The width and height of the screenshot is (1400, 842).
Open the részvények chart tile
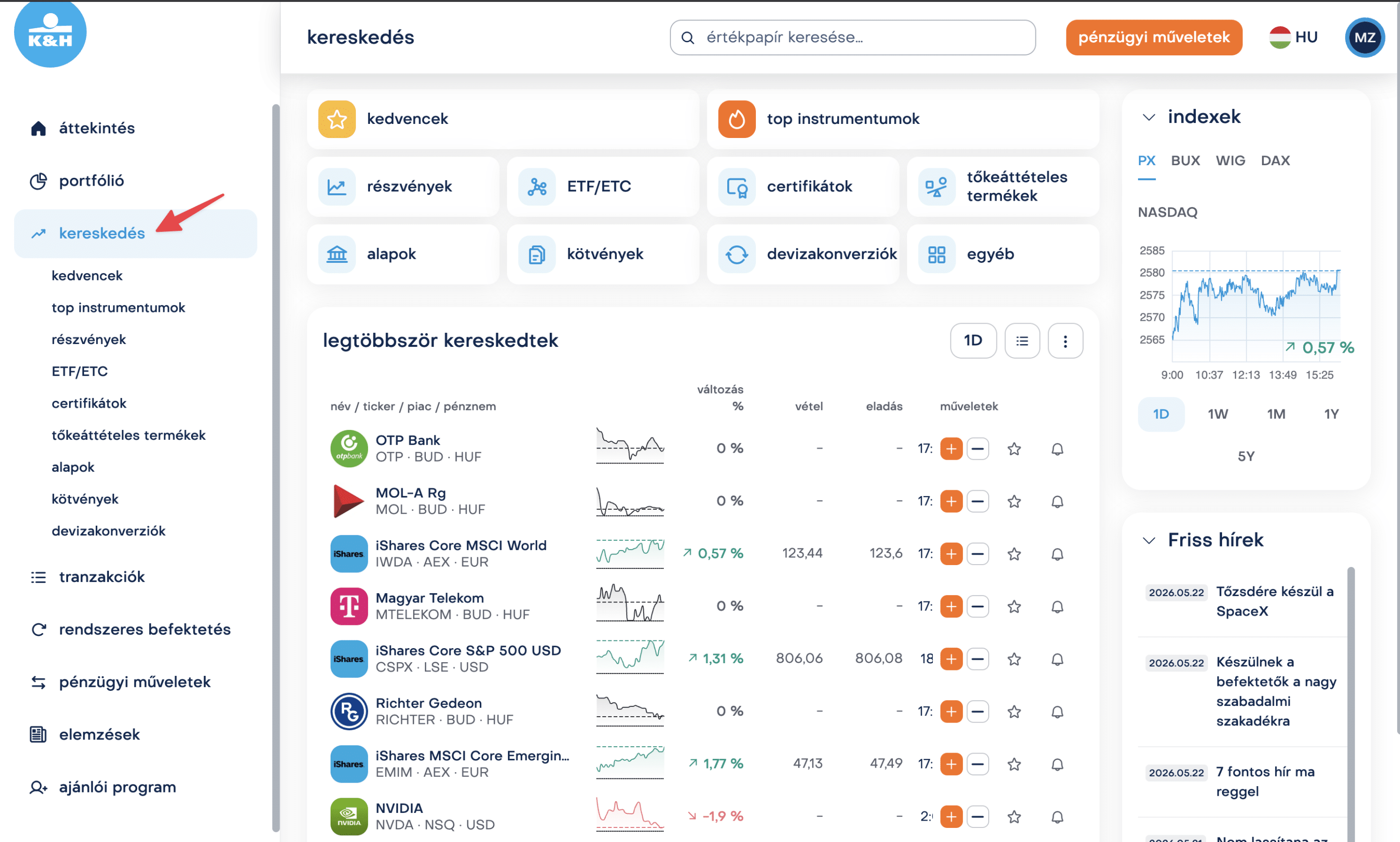(403, 187)
